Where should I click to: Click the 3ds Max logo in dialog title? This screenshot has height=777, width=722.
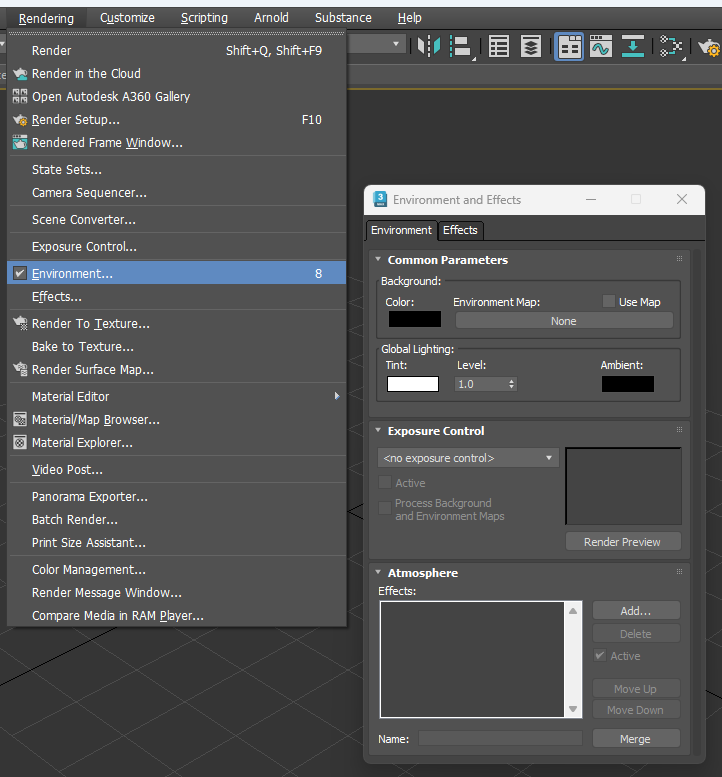pyautogui.click(x=380, y=199)
